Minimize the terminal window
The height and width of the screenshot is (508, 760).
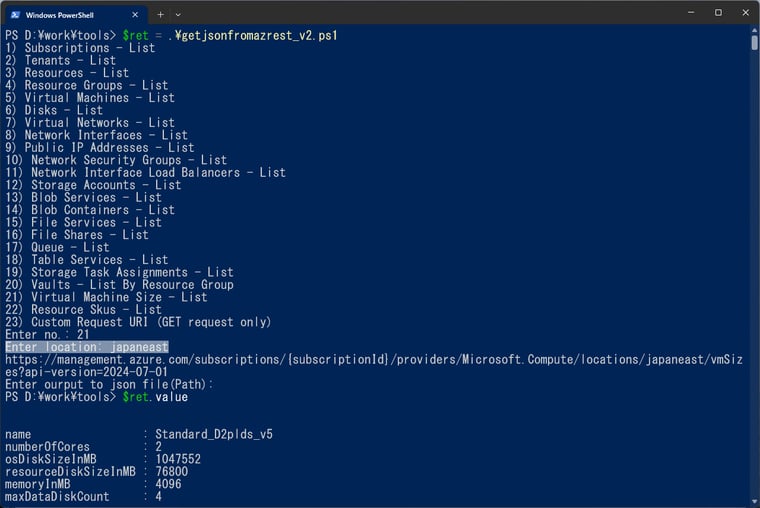(x=691, y=13)
